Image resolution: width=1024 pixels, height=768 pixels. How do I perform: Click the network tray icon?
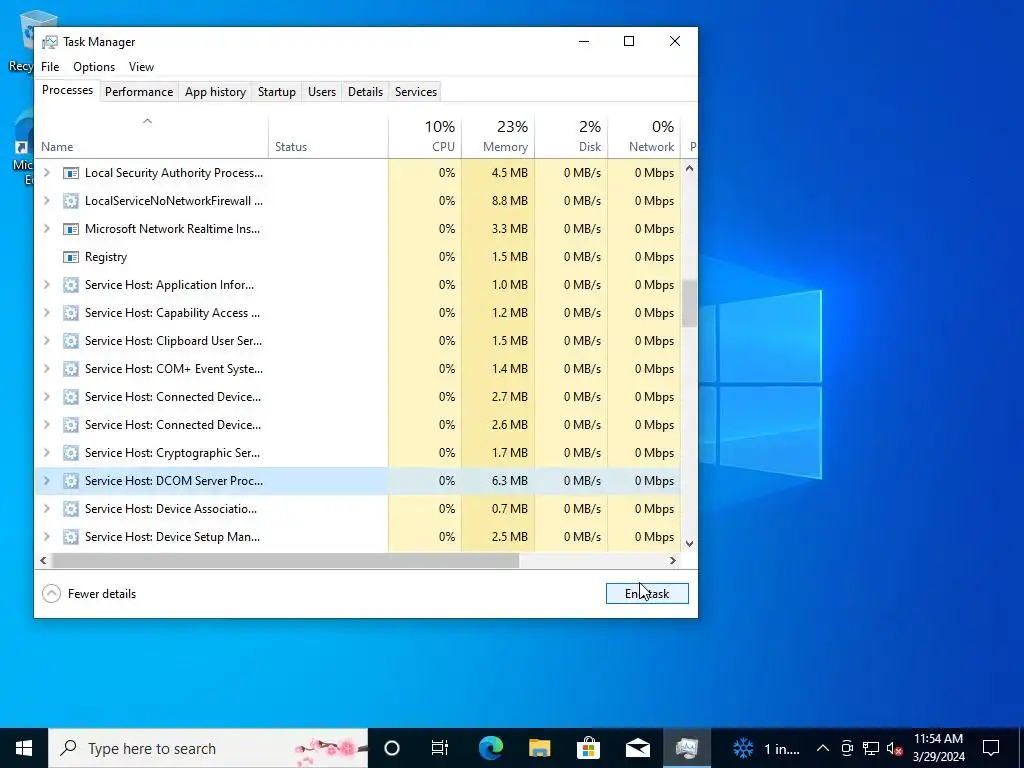point(871,748)
